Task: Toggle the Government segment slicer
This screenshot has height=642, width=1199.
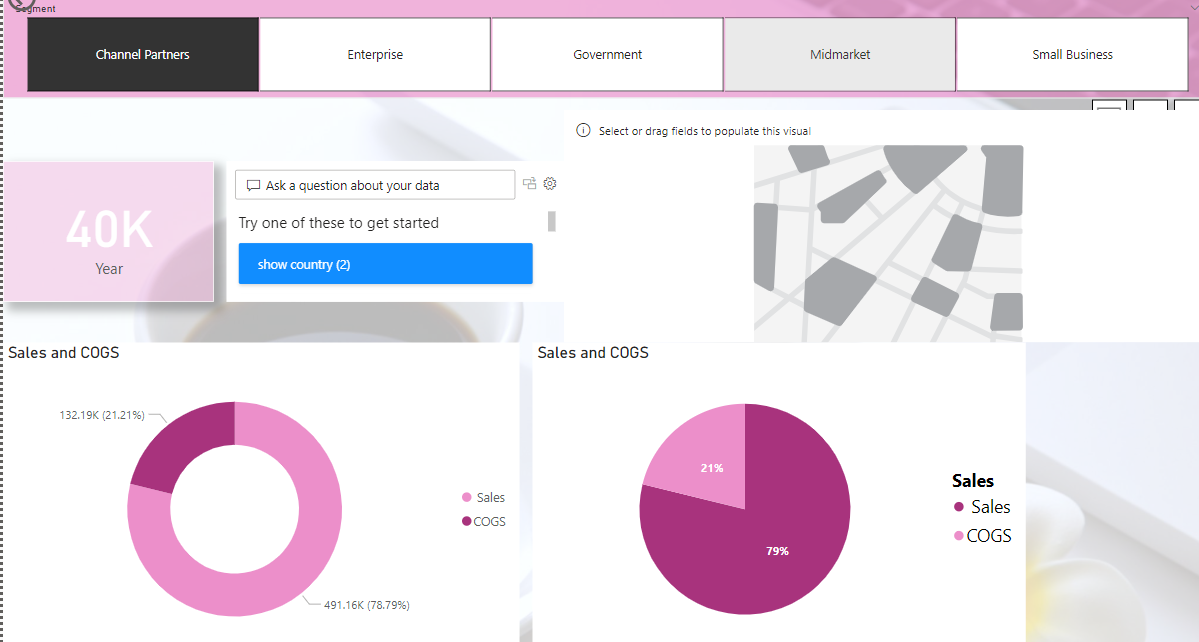Action: pyautogui.click(x=607, y=54)
